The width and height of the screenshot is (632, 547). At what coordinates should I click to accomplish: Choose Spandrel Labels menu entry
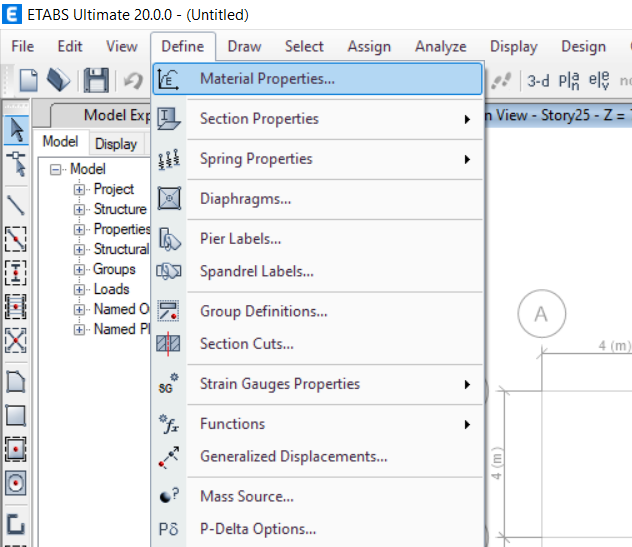click(x=317, y=271)
